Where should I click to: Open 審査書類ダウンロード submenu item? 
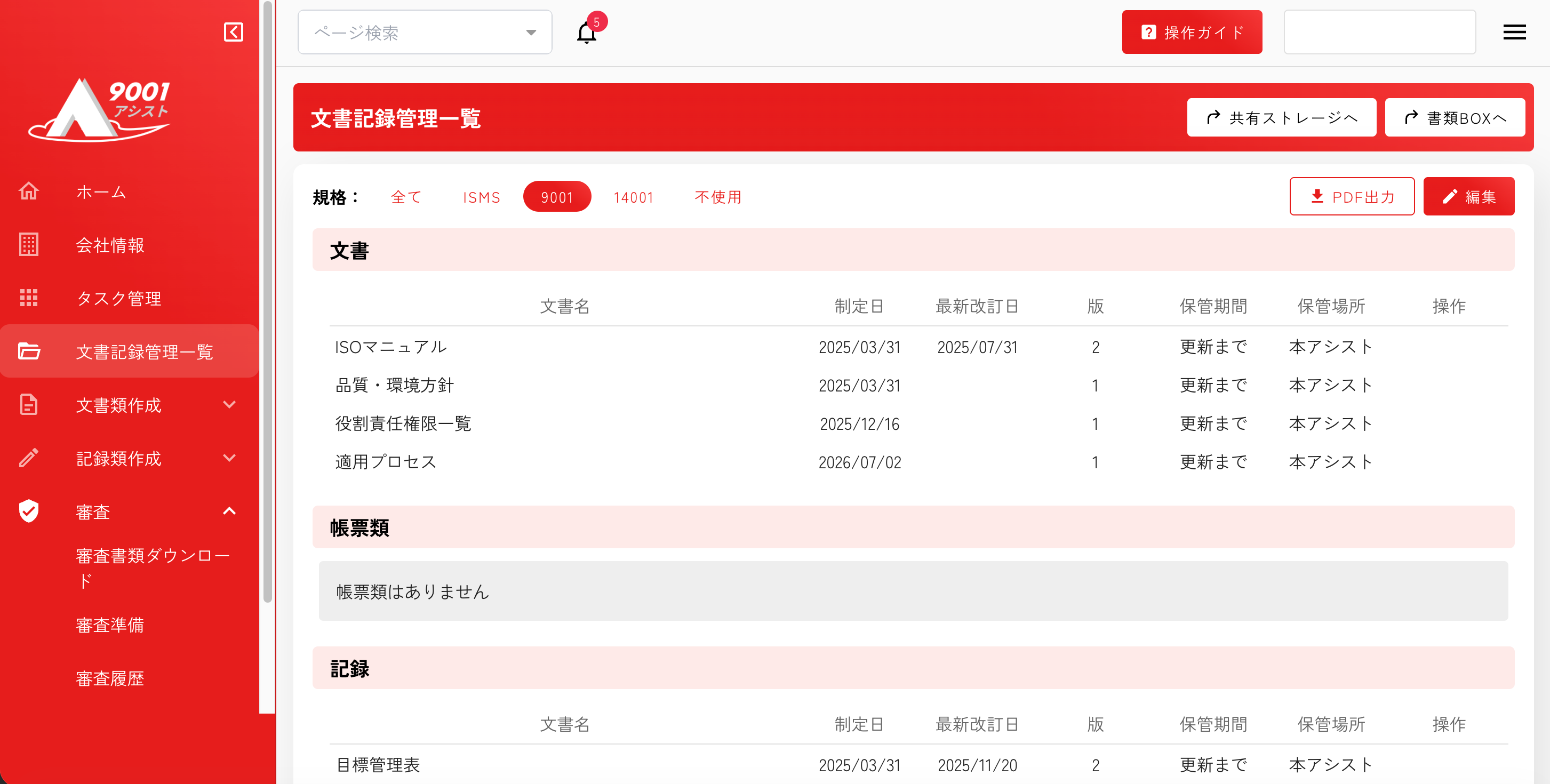coord(154,567)
